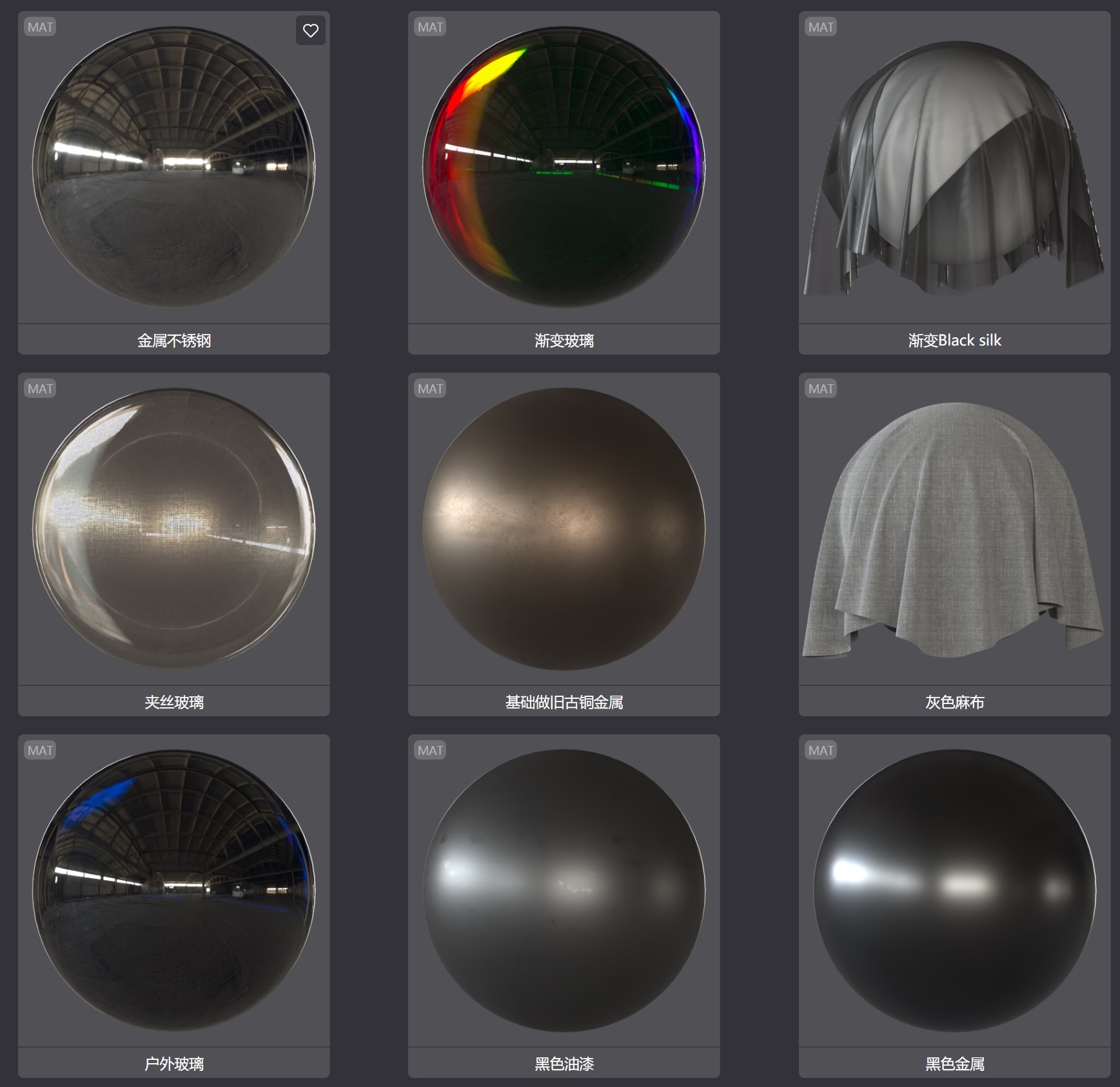
Task: Click MAT badge on 基础做旧古铜金属 card
Action: tap(430, 389)
